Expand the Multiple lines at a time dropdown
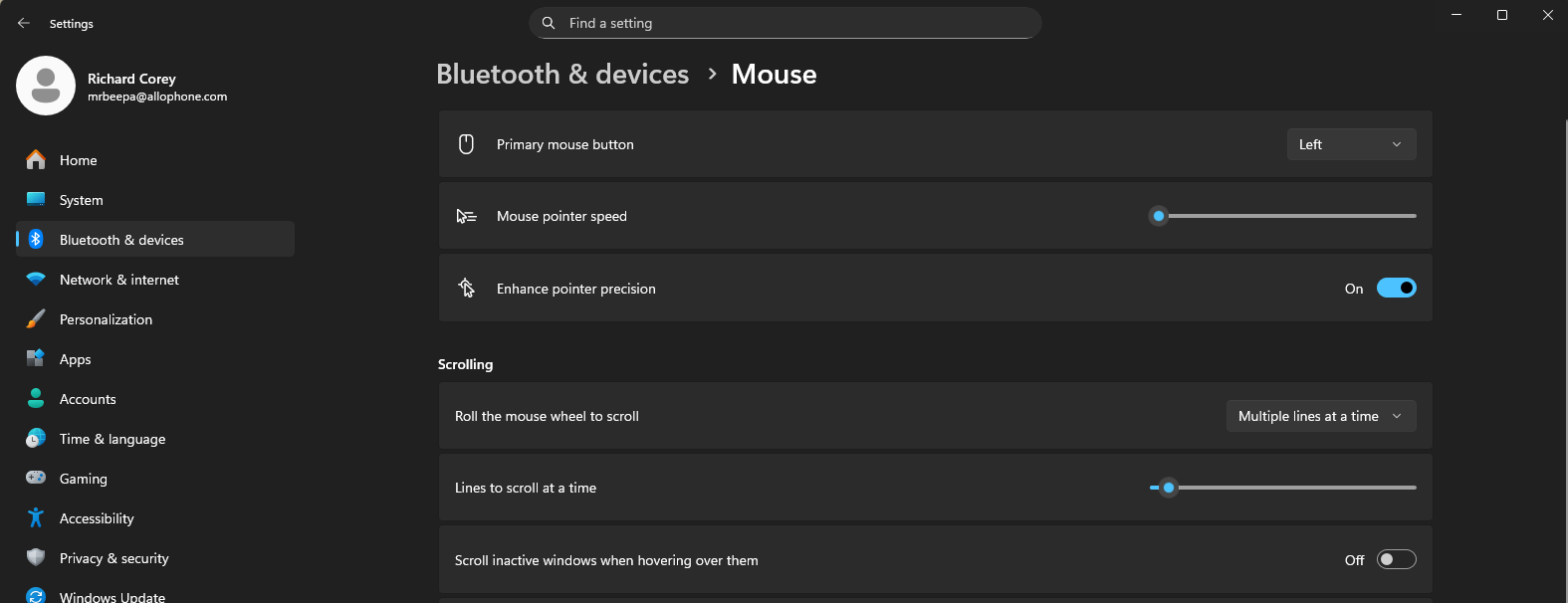Viewport: 1568px width, 603px height. (1321, 416)
